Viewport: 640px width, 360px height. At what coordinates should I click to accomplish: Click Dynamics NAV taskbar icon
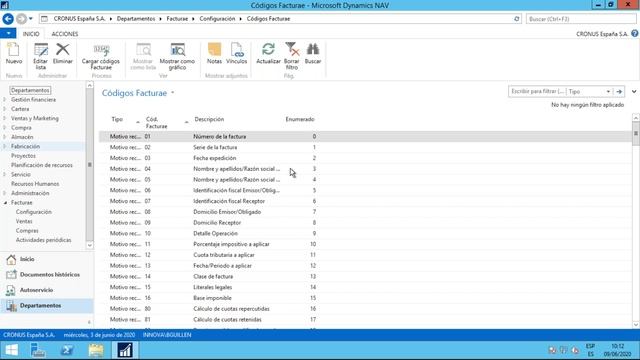[125, 350]
